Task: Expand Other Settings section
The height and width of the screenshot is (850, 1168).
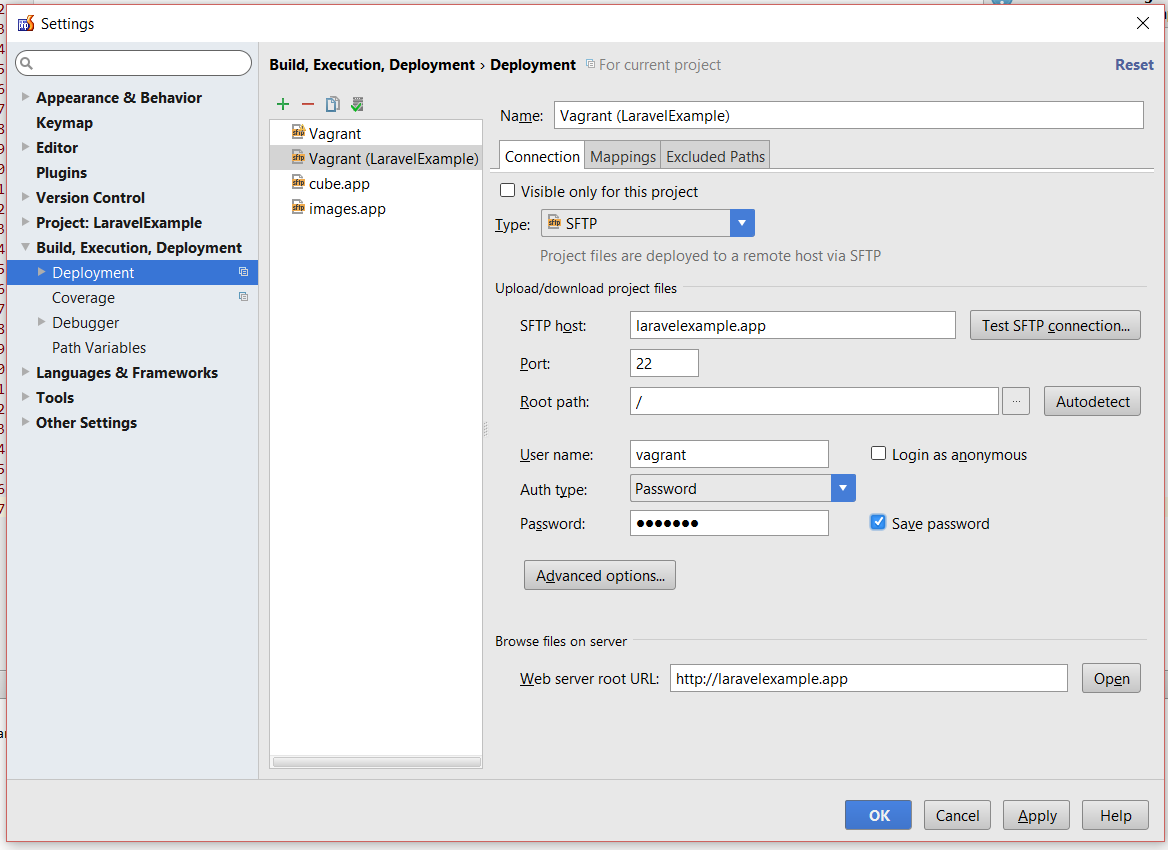Action: (x=25, y=422)
